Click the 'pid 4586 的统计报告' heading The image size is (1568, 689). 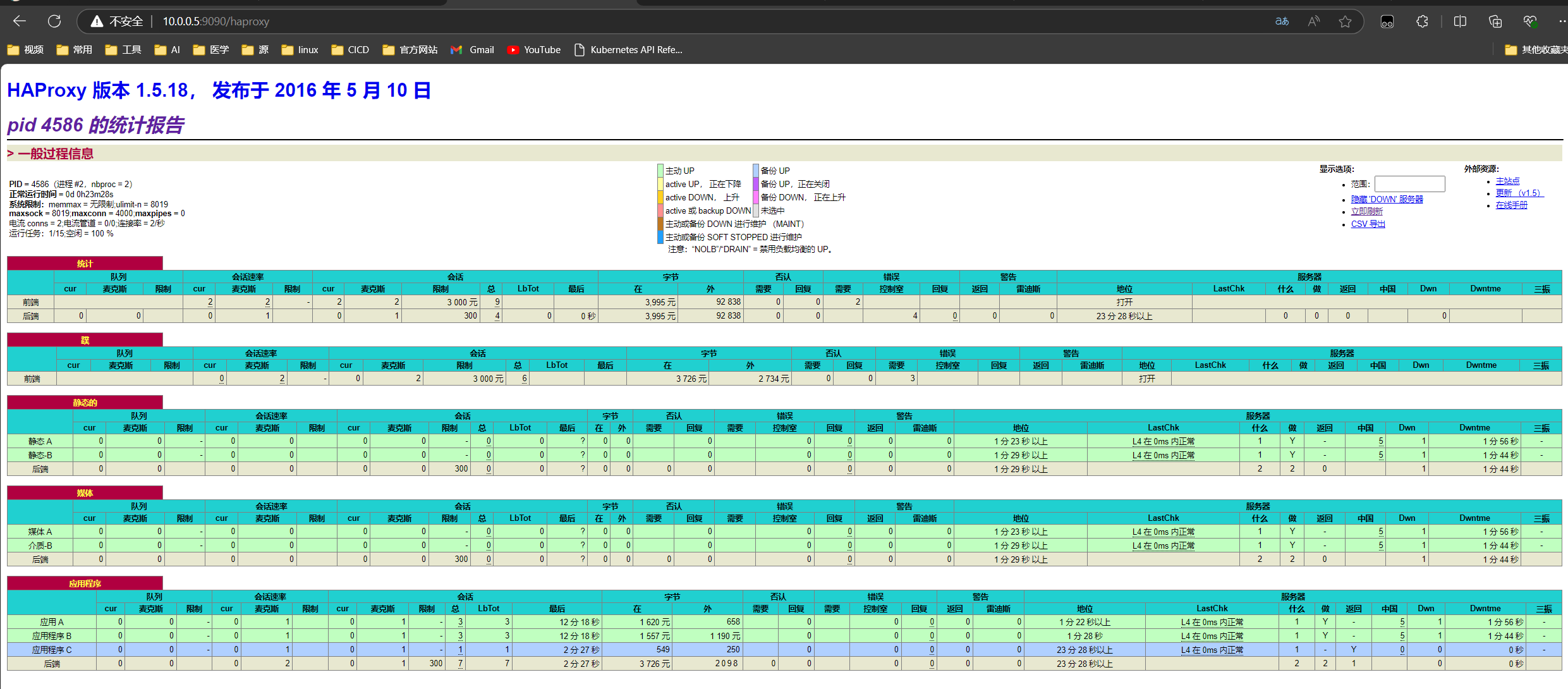point(95,125)
